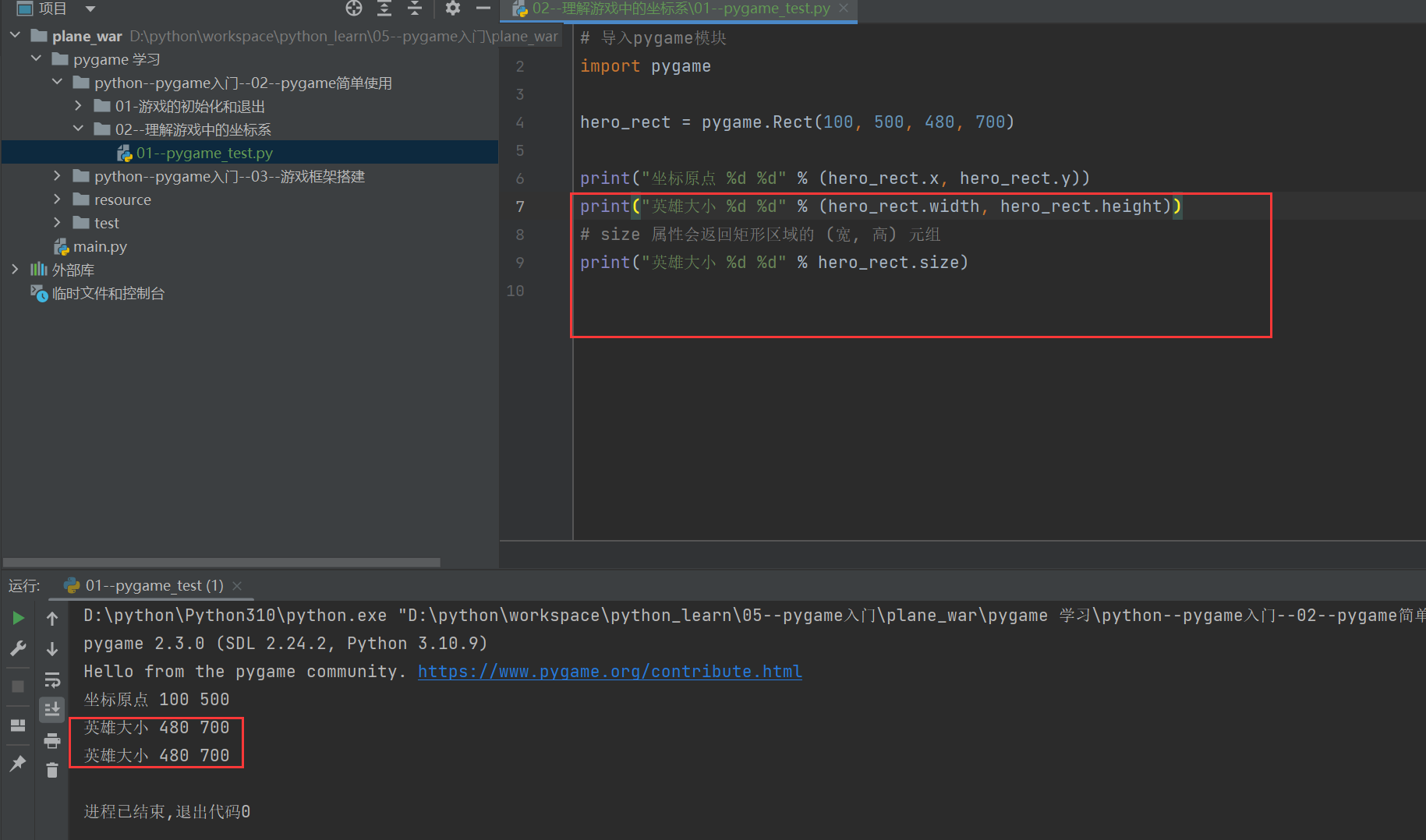This screenshot has width=1426, height=840.
Task: Expand the test folder
Action: (57, 223)
